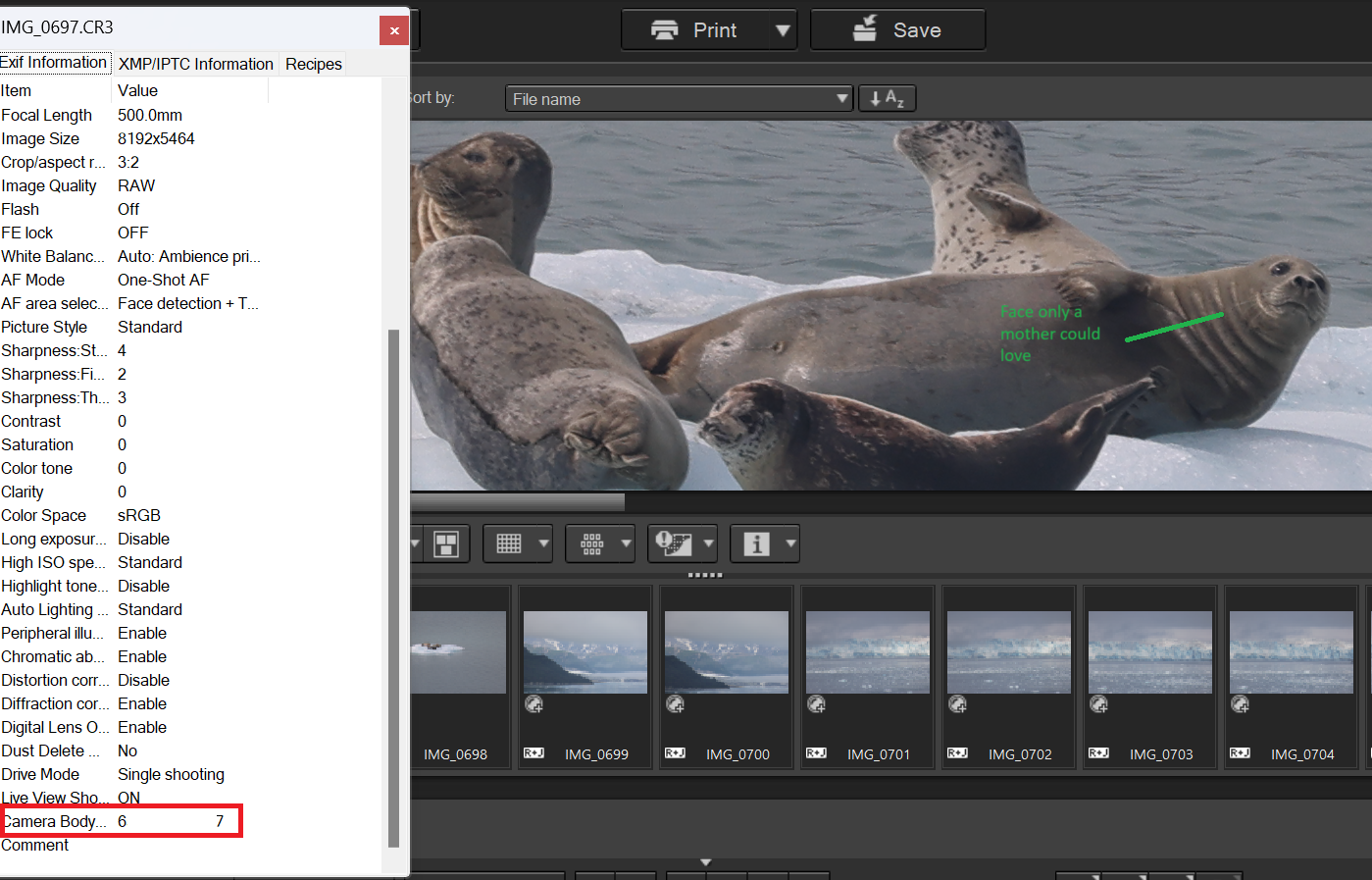
Task: Open the Print options dropdown arrow
Action: 783,30
